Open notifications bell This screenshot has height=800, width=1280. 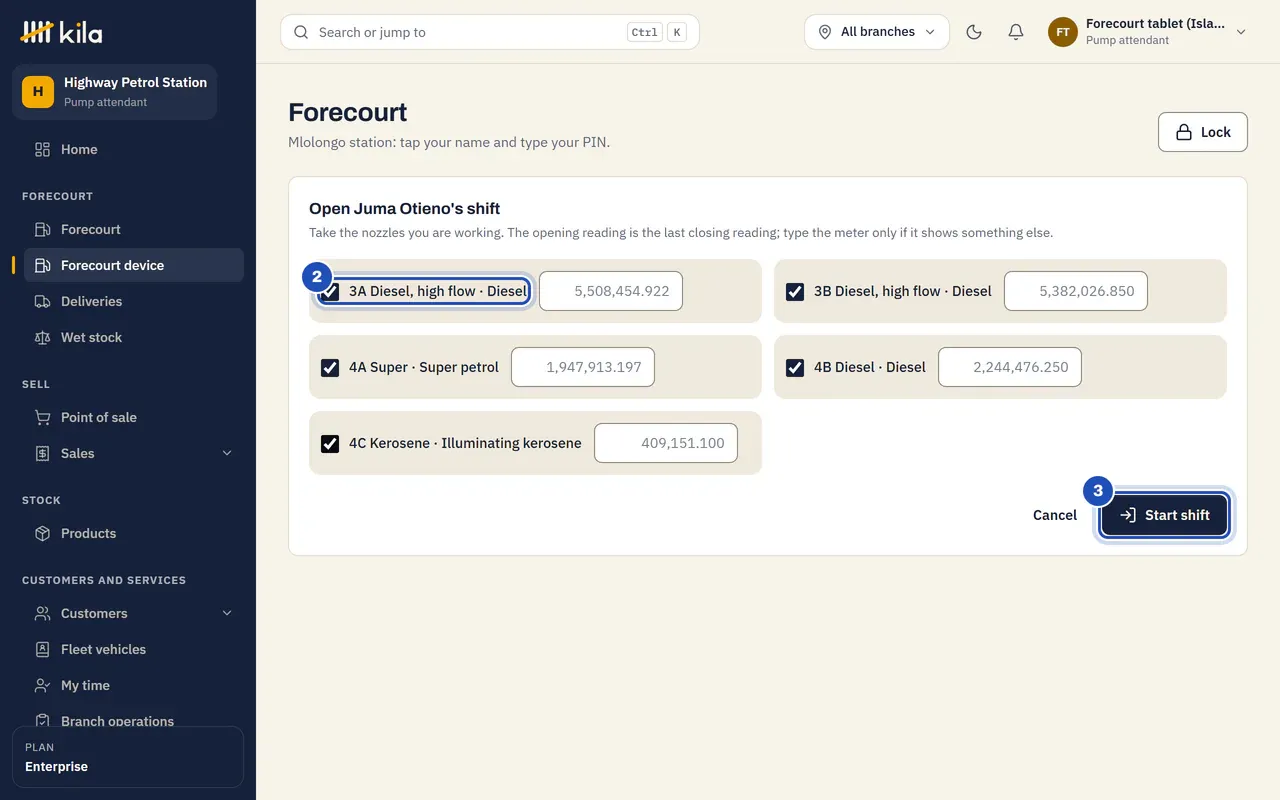pyautogui.click(x=1016, y=32)
